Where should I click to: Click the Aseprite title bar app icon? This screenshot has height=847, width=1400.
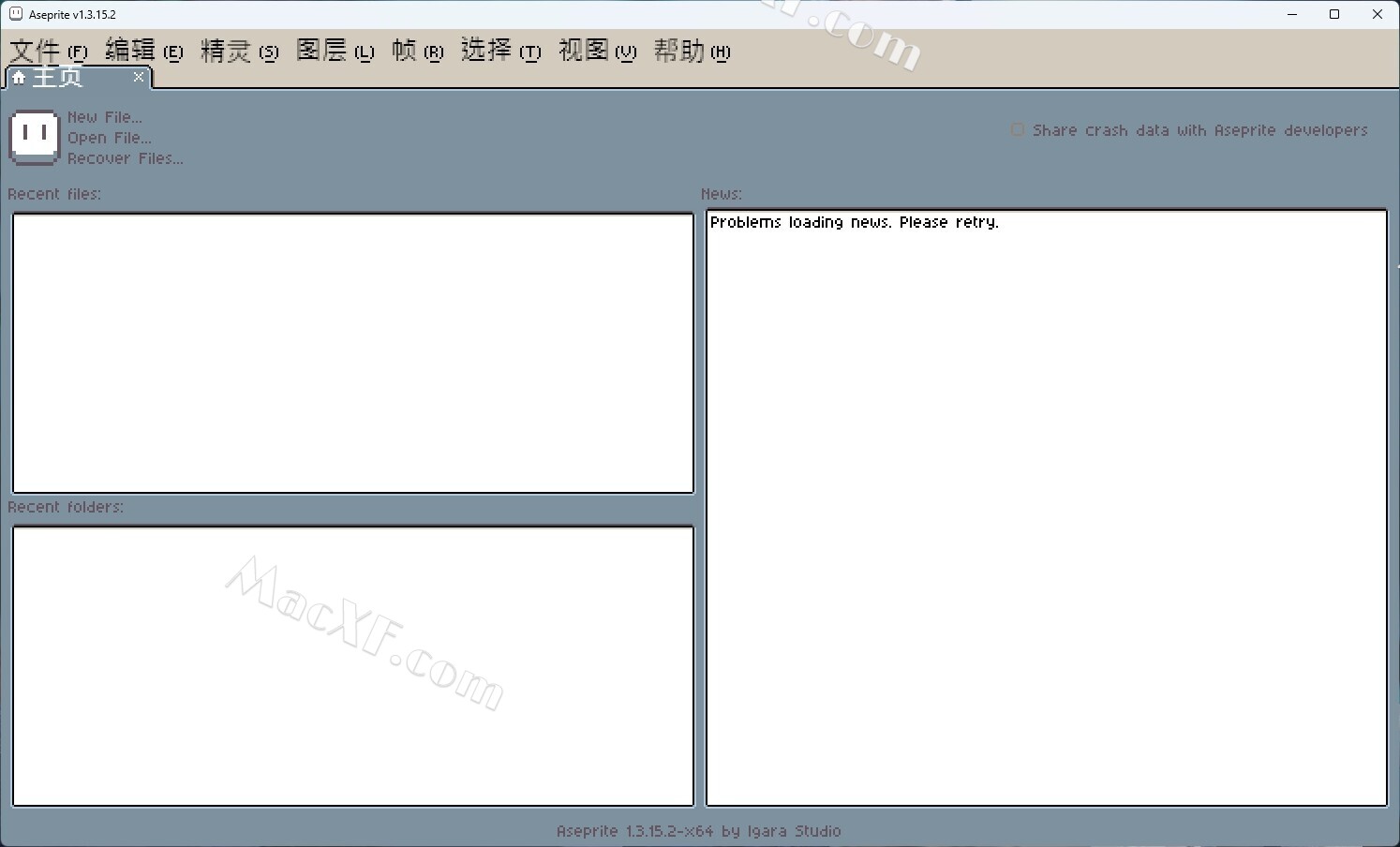tap(15, 14)
